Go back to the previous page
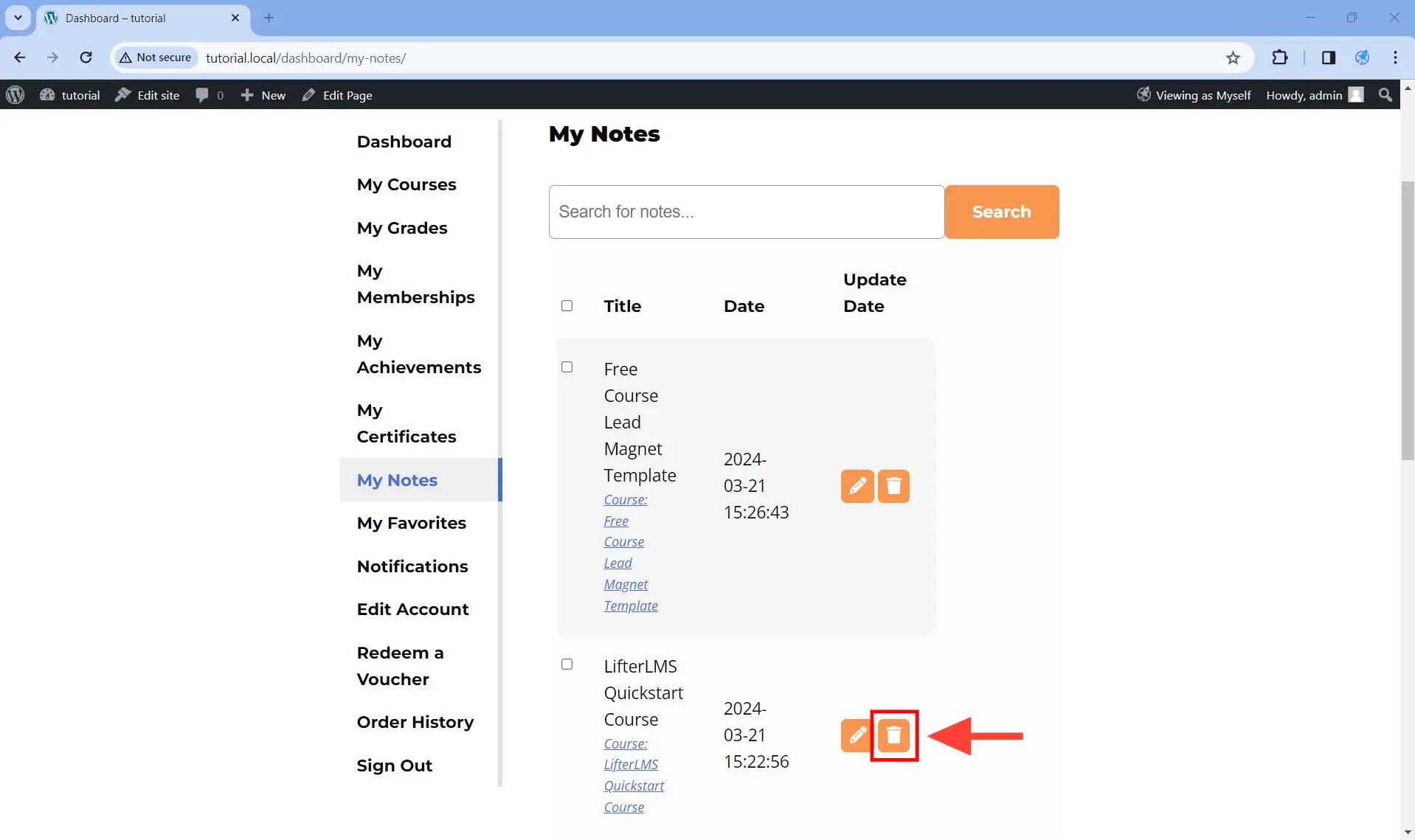This screenshot has height=840, width=1415. 20,58
